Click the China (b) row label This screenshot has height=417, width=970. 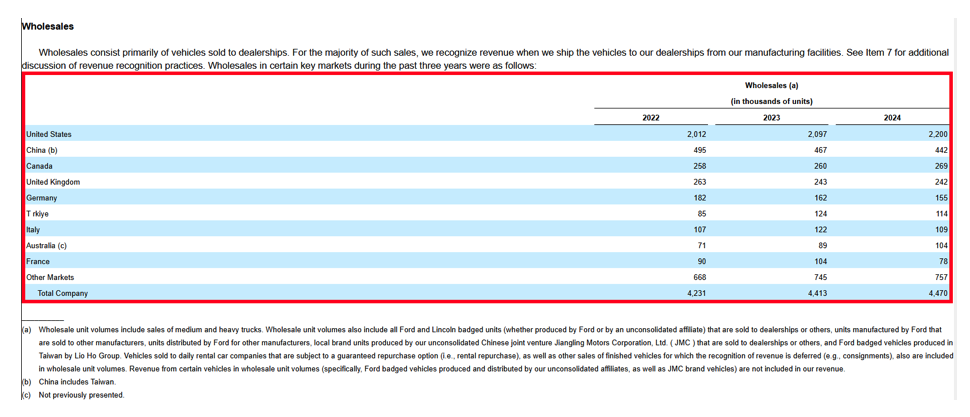[42, 150]
